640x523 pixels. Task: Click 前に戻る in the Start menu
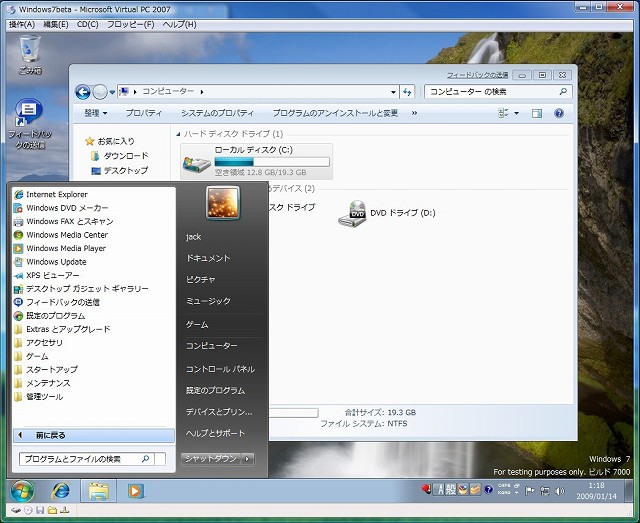pyautogui.click(x=94, y=435)
